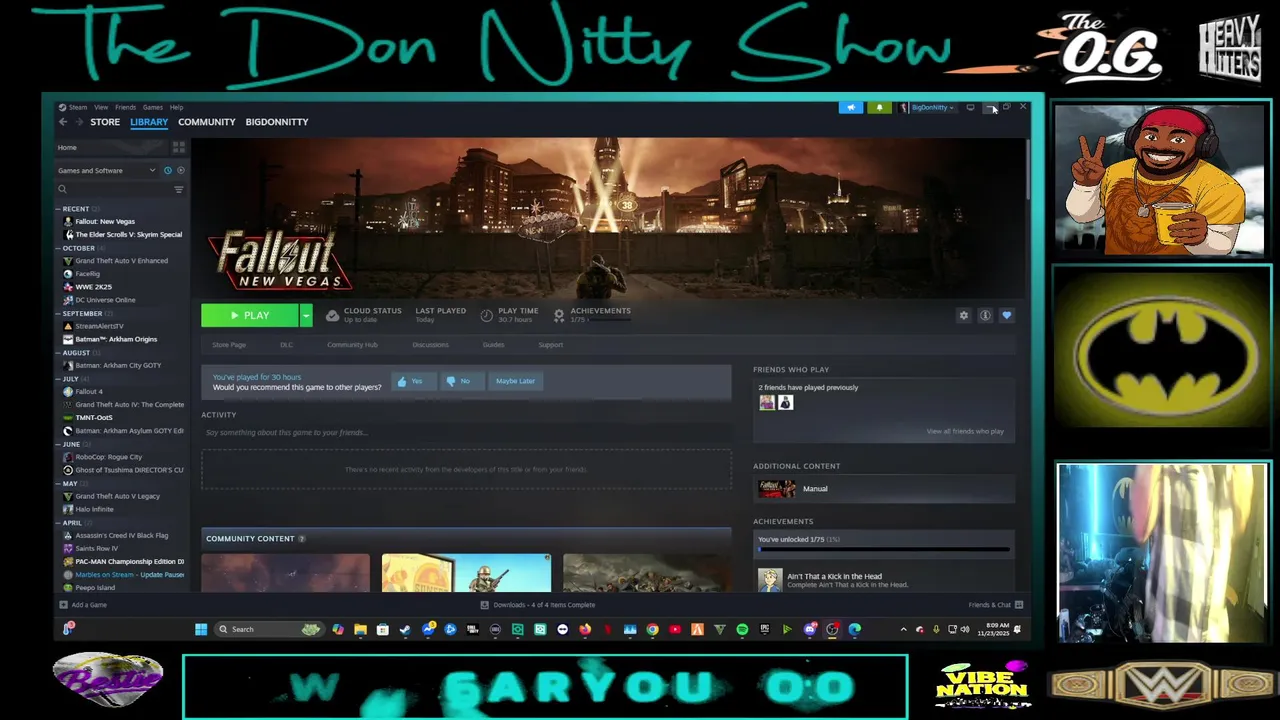Click the Maybe Later button
Screen dimensions: 1280x720
click(515, 381)
